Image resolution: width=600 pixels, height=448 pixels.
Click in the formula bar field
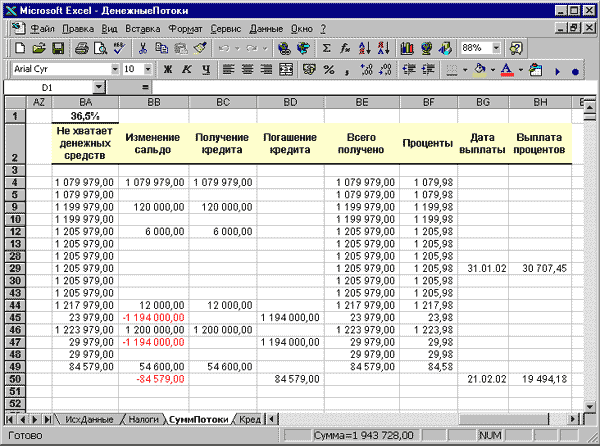374,88
